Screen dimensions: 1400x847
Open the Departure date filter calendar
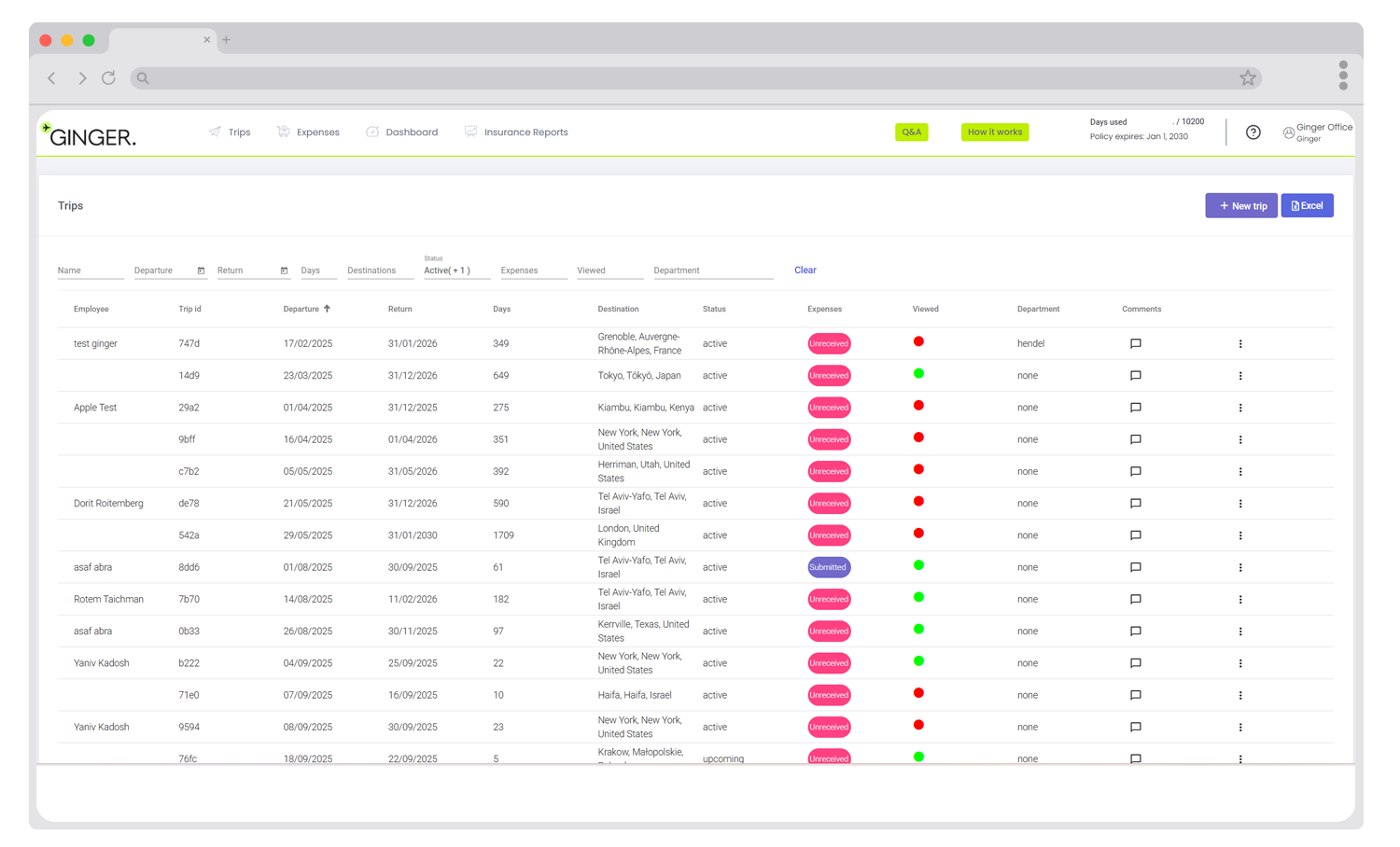pos(201,271)
